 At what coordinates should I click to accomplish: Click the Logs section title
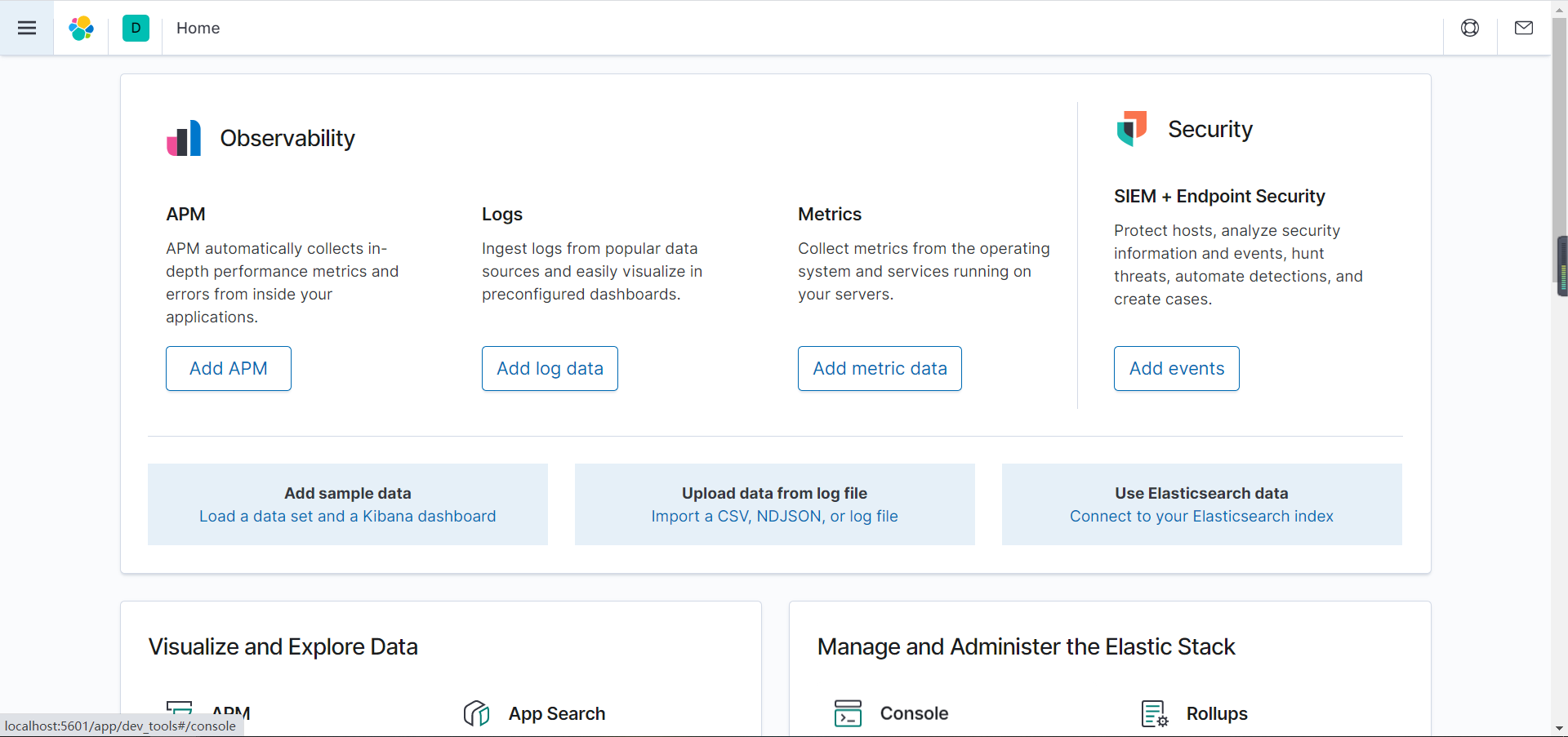[x=502, y=214]
